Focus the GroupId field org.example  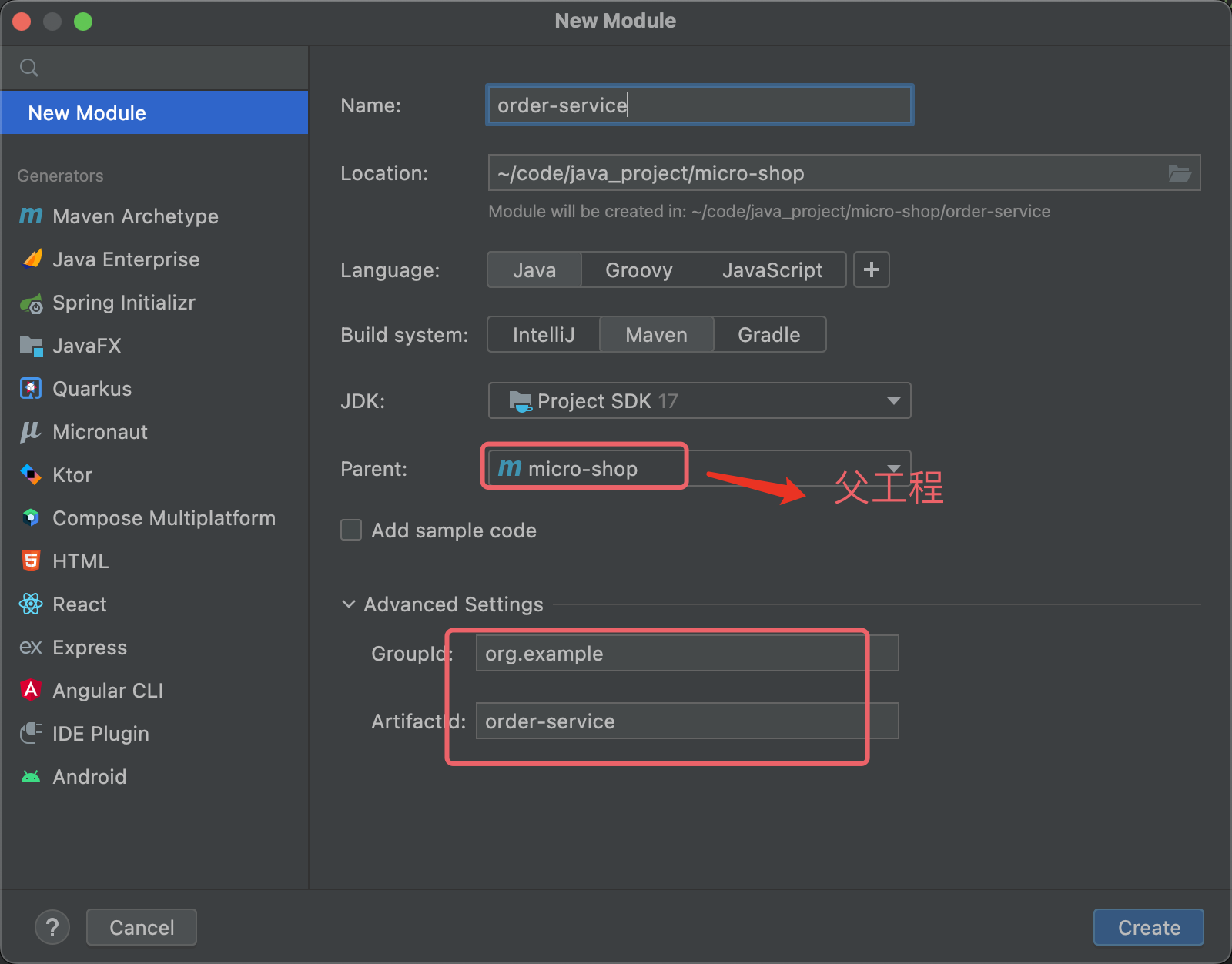tap(688, 653)
